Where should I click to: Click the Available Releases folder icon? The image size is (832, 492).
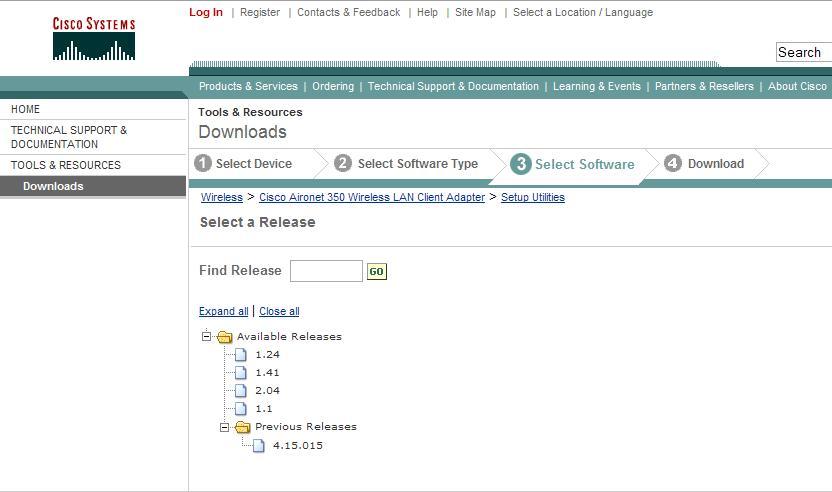[225, 336]
